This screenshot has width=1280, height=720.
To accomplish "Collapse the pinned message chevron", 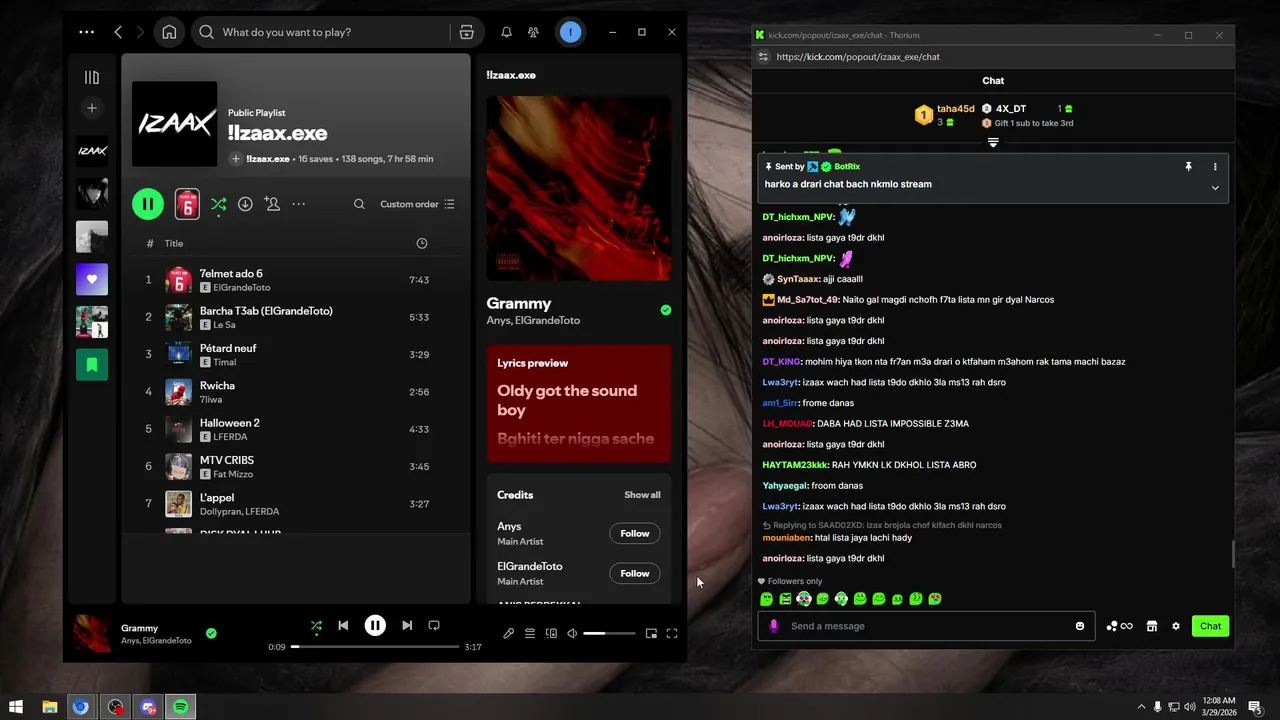I will [1215, 187].
